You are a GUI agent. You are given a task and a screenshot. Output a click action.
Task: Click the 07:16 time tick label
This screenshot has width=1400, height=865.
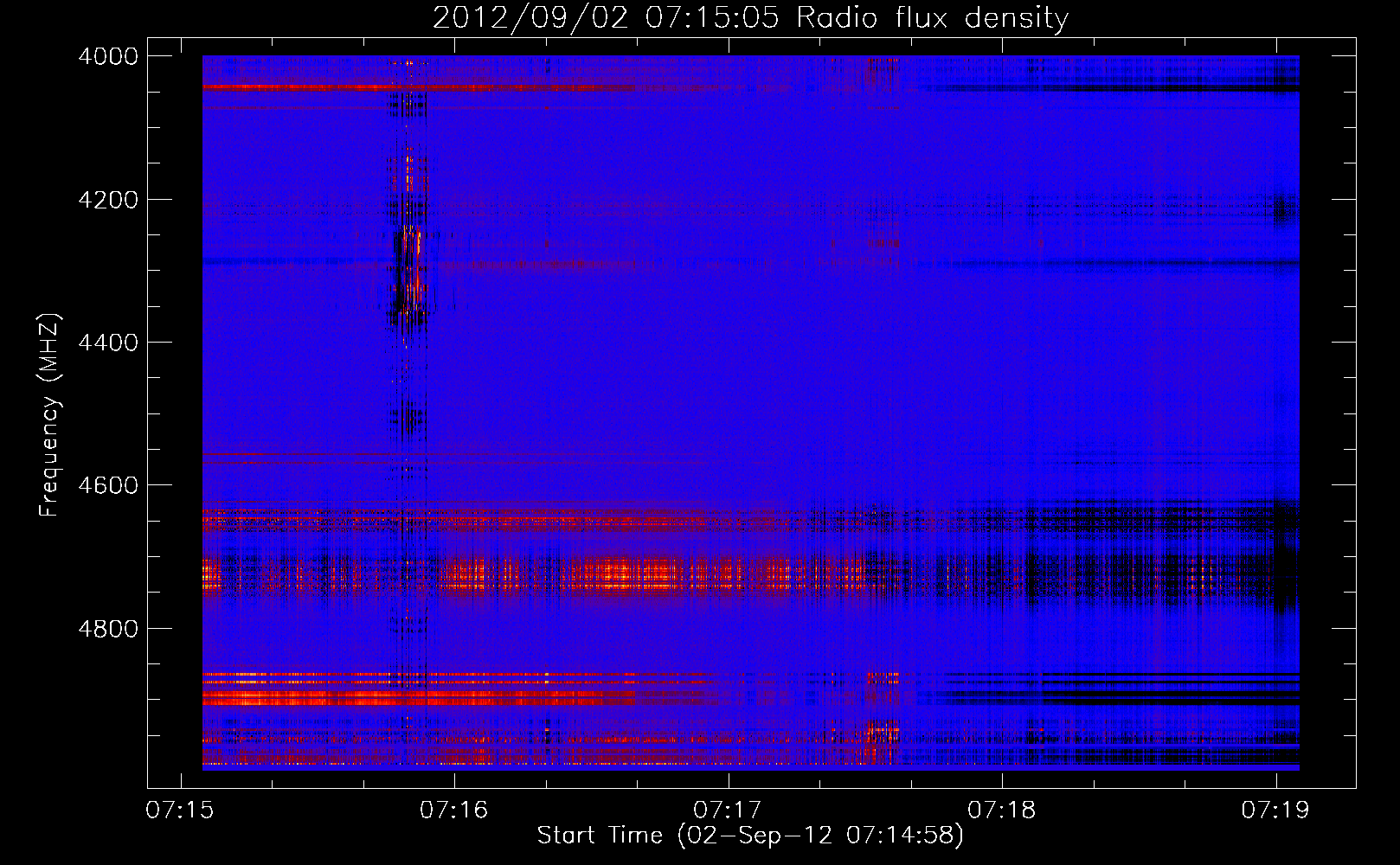tap(454, 810)
